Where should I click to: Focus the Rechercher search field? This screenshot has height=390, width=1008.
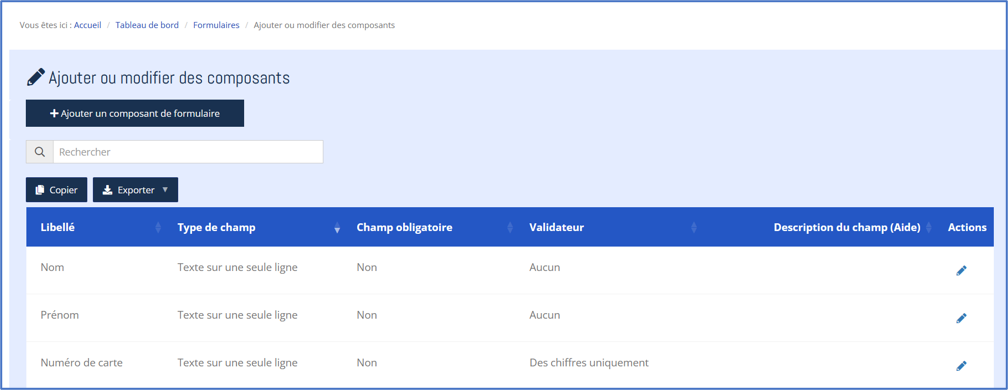point(188,152)
